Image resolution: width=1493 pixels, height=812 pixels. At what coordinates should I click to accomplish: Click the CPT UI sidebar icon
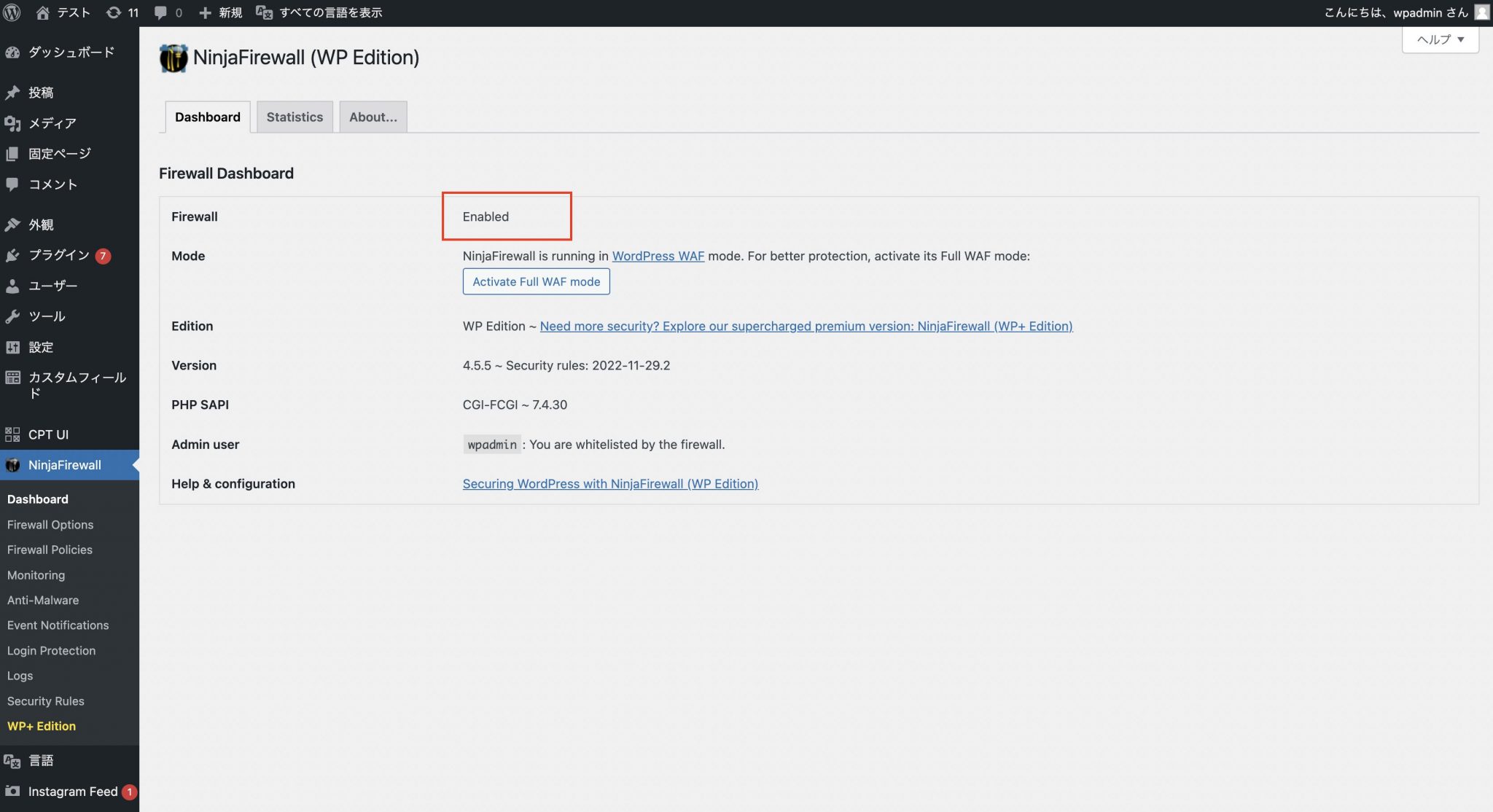point(12,434)
